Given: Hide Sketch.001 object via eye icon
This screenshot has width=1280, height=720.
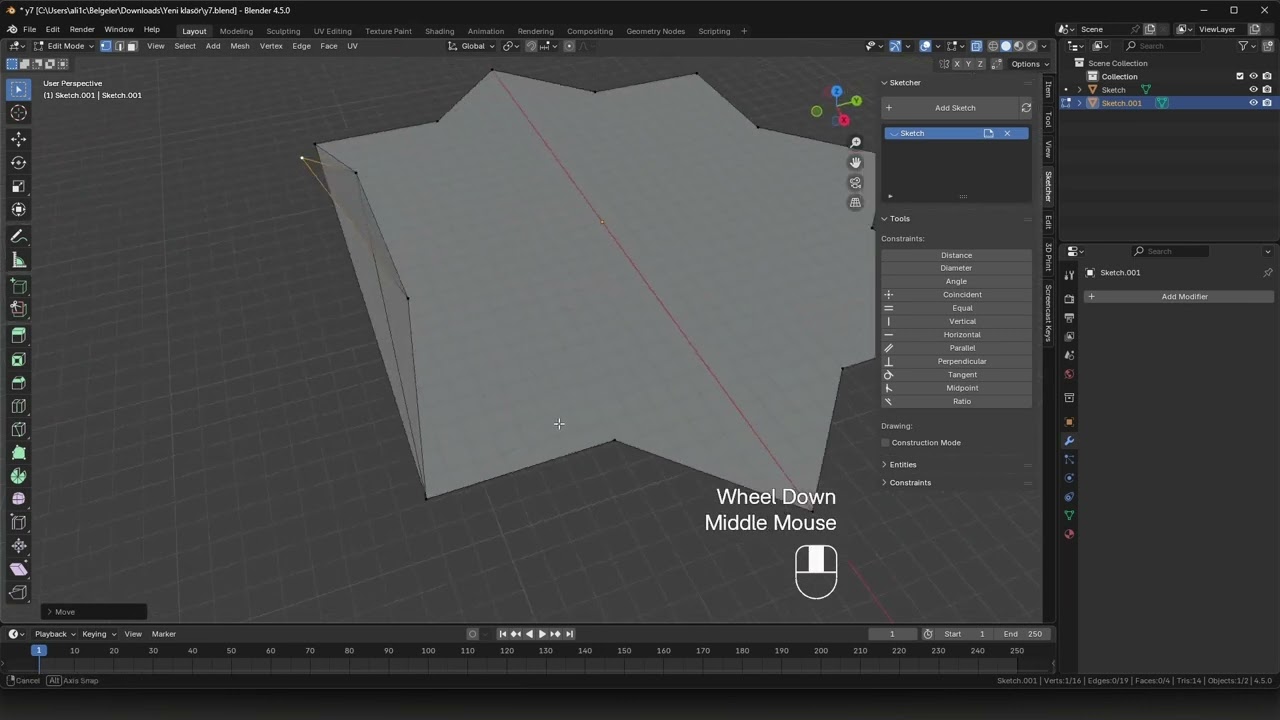Looking at the screenshot, I should tap(1253, 103).
